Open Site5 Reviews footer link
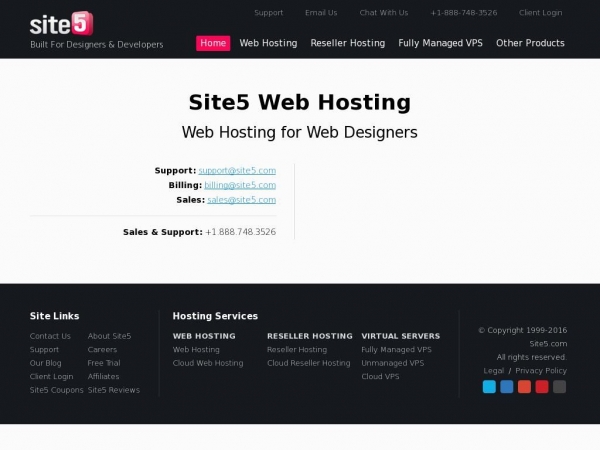This screenshot has width=600, height=450. [x=114, y=390]
